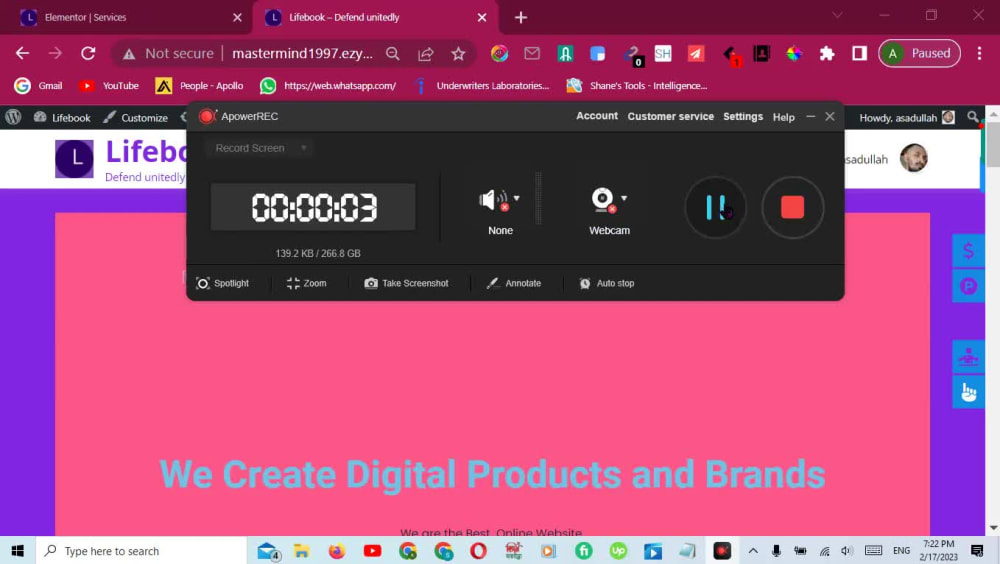This screenshot has height=564, width=1000.
Task: Open Customer service in ApowerREC
Action: [x=670, y=116]
